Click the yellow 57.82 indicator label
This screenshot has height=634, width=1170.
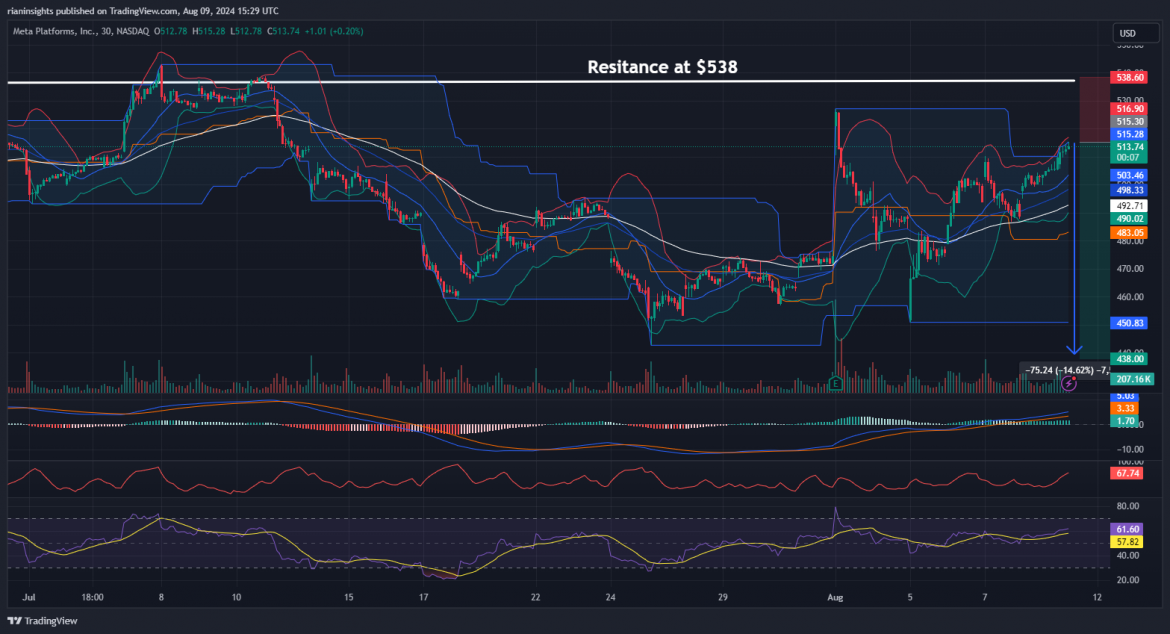pos(1129,541)
